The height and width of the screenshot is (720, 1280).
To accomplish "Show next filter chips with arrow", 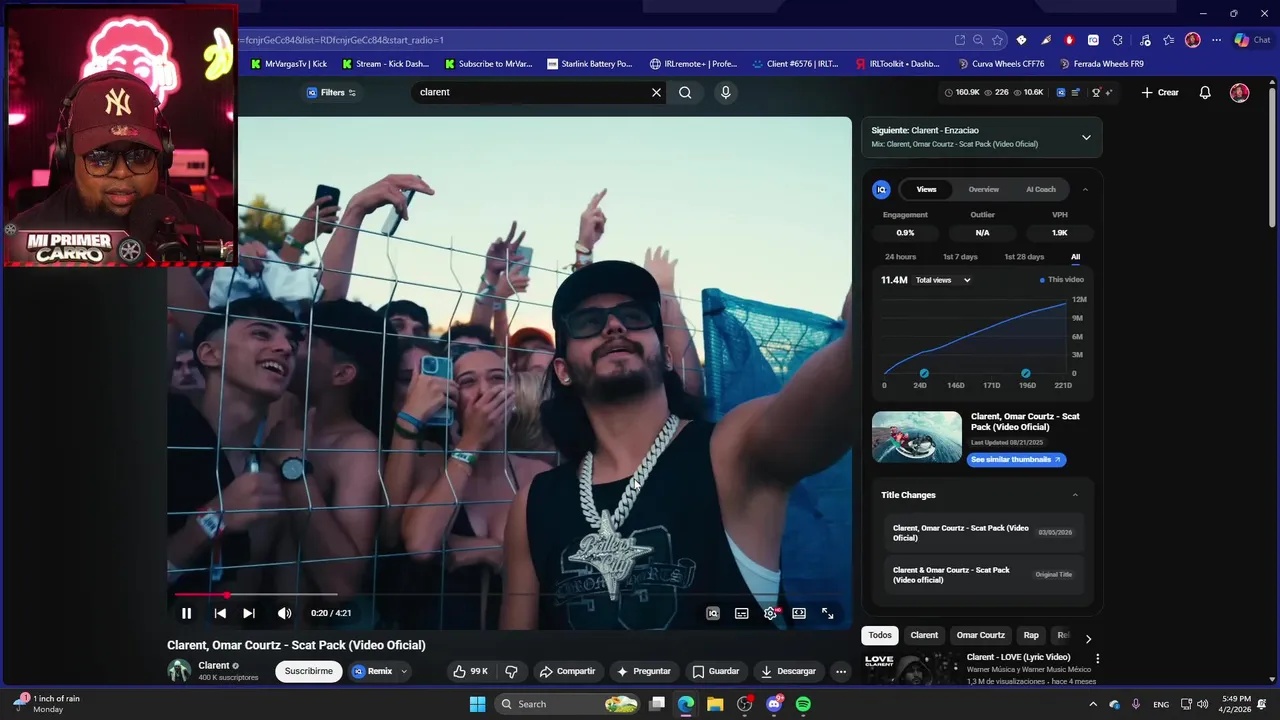I will click(x=1088, y=638).
